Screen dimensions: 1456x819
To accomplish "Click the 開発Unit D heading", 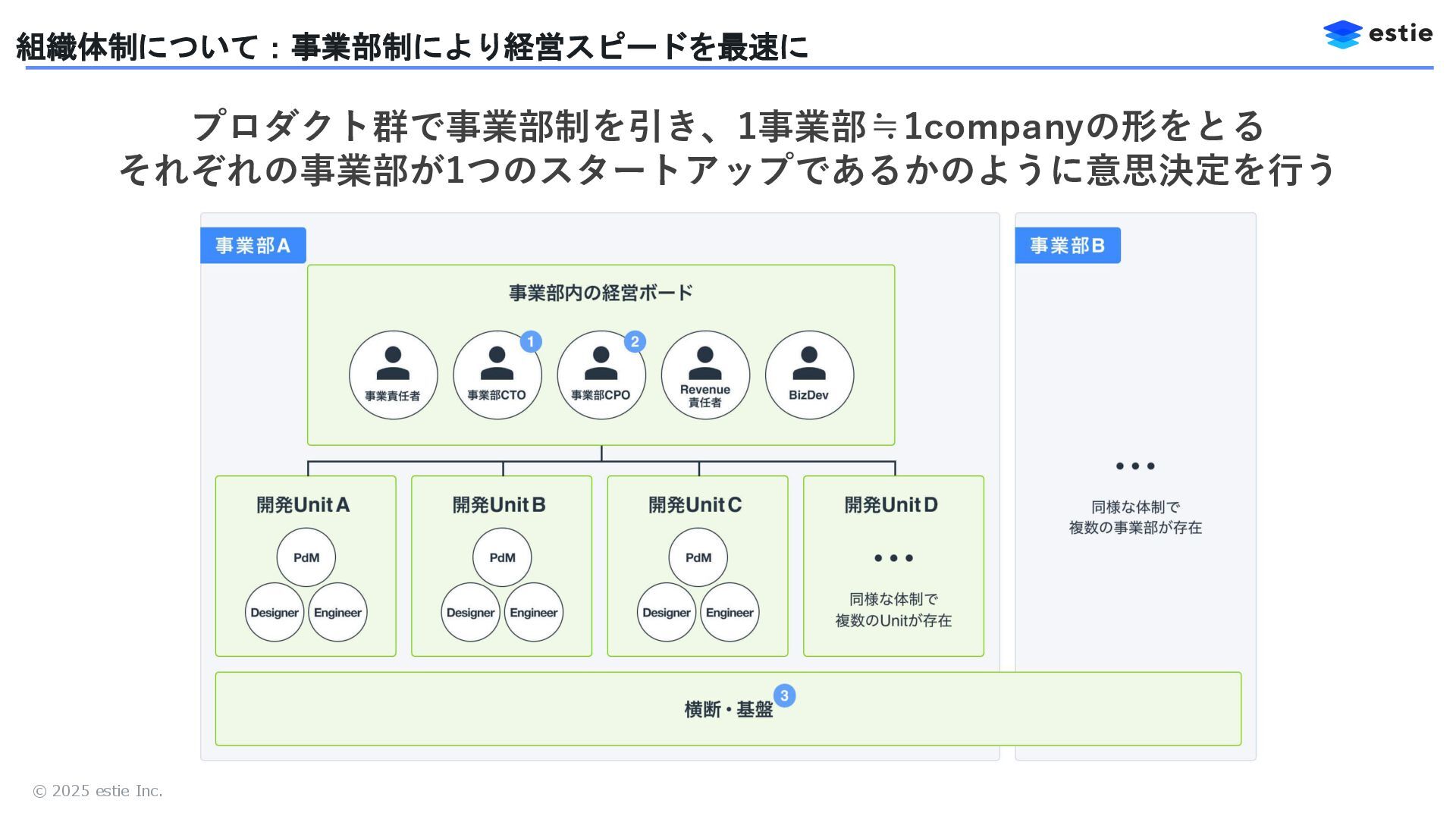I will 891,505.
